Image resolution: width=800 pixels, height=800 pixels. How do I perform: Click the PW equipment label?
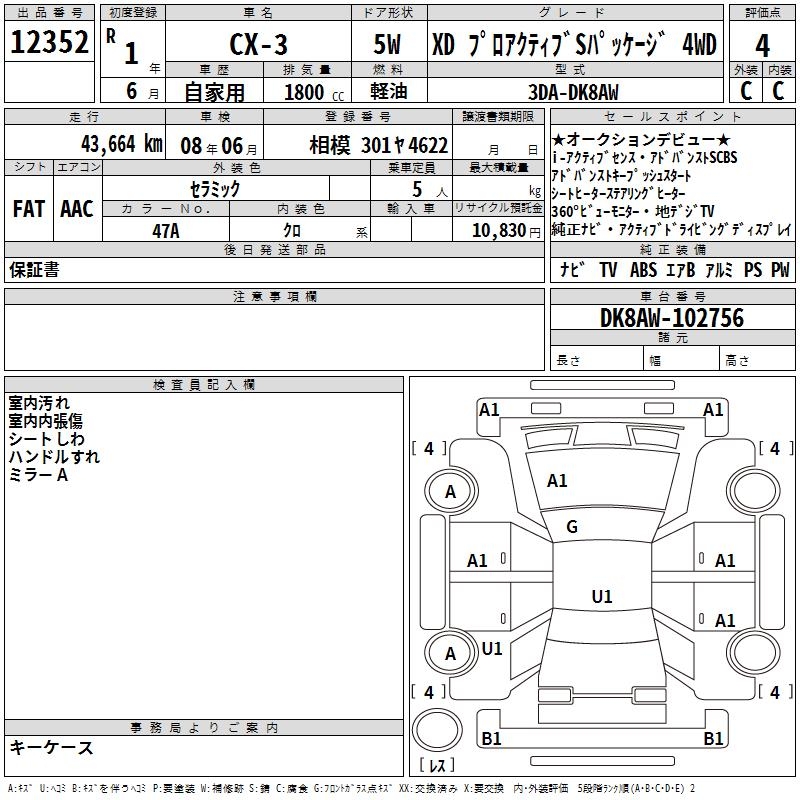[780, 269]
